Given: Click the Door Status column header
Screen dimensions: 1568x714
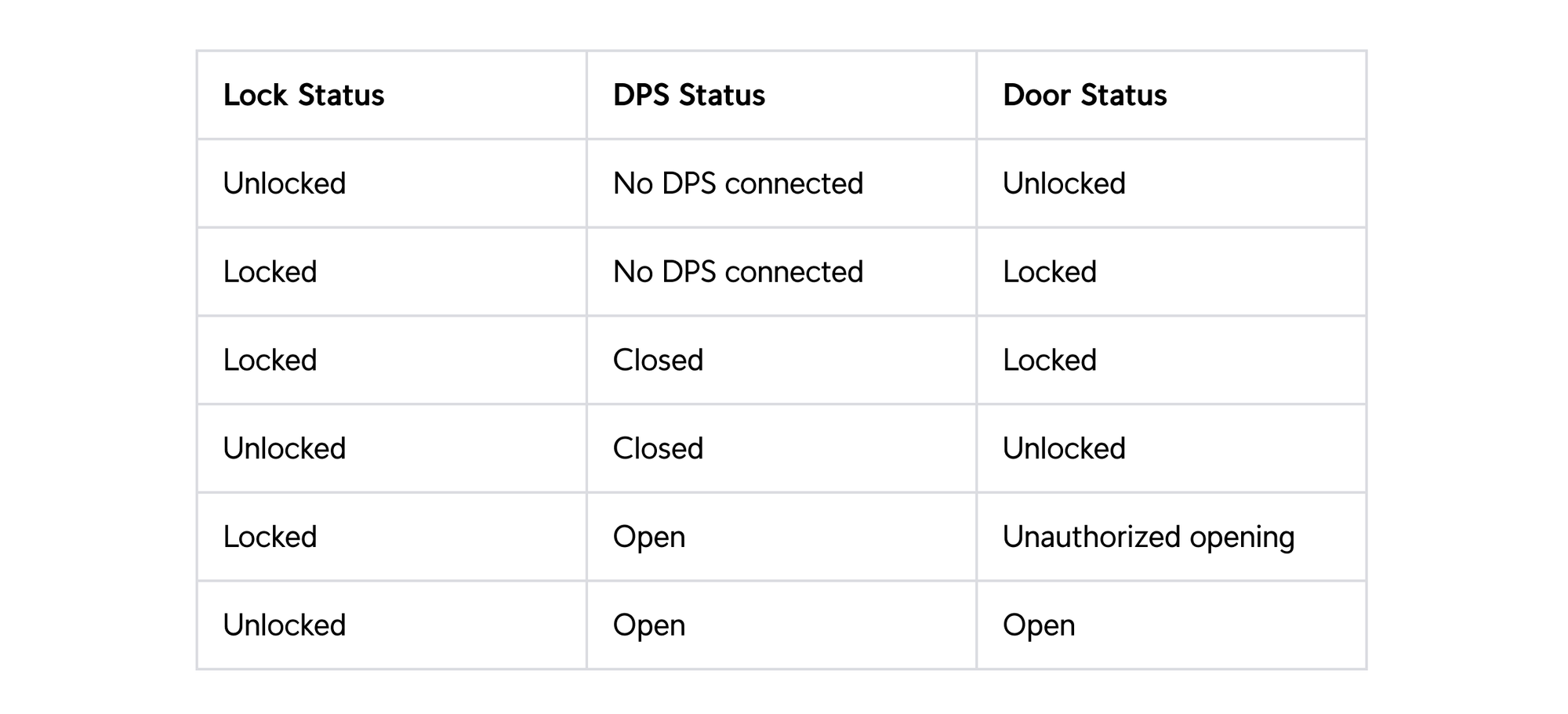Looking at the screenshot, I should click(x=1084, y=96).
